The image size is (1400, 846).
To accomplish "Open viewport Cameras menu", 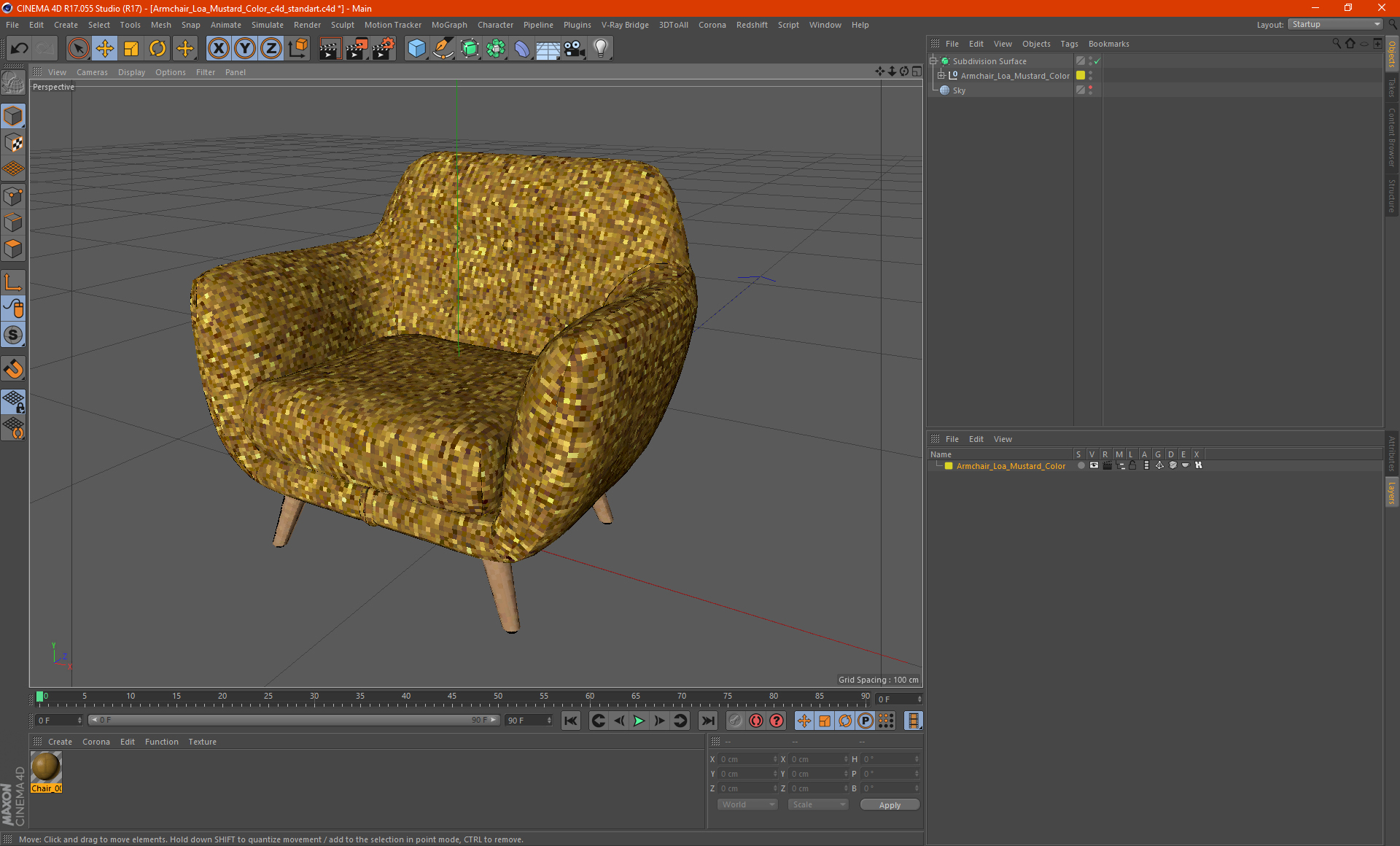I will 92,72.
